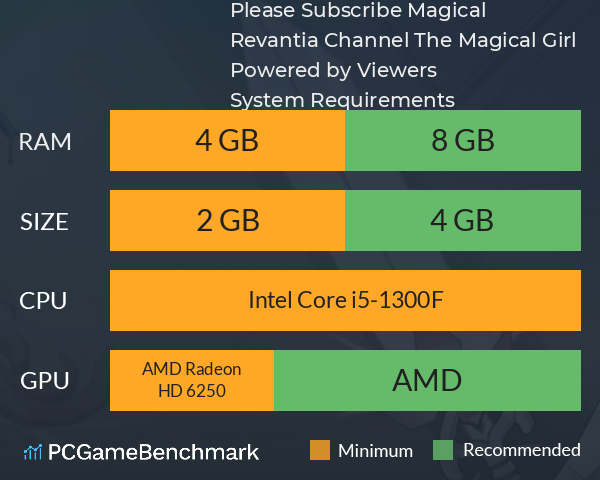The width and height of the screenshot is (600, 480).
Task: Select the Minimum legend label
Action: click(375, 451)
